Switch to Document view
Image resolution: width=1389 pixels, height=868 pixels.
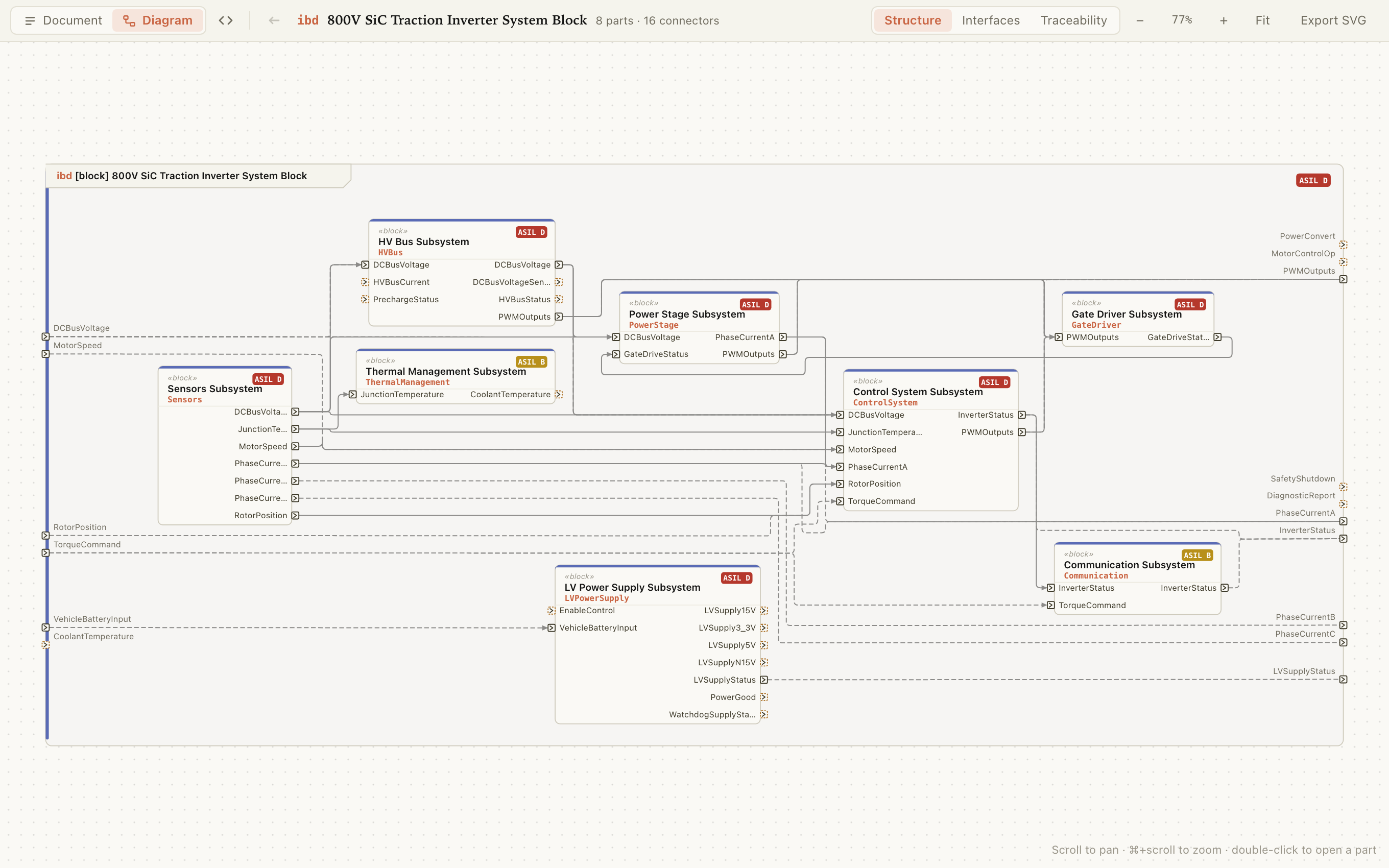point(63,20)
